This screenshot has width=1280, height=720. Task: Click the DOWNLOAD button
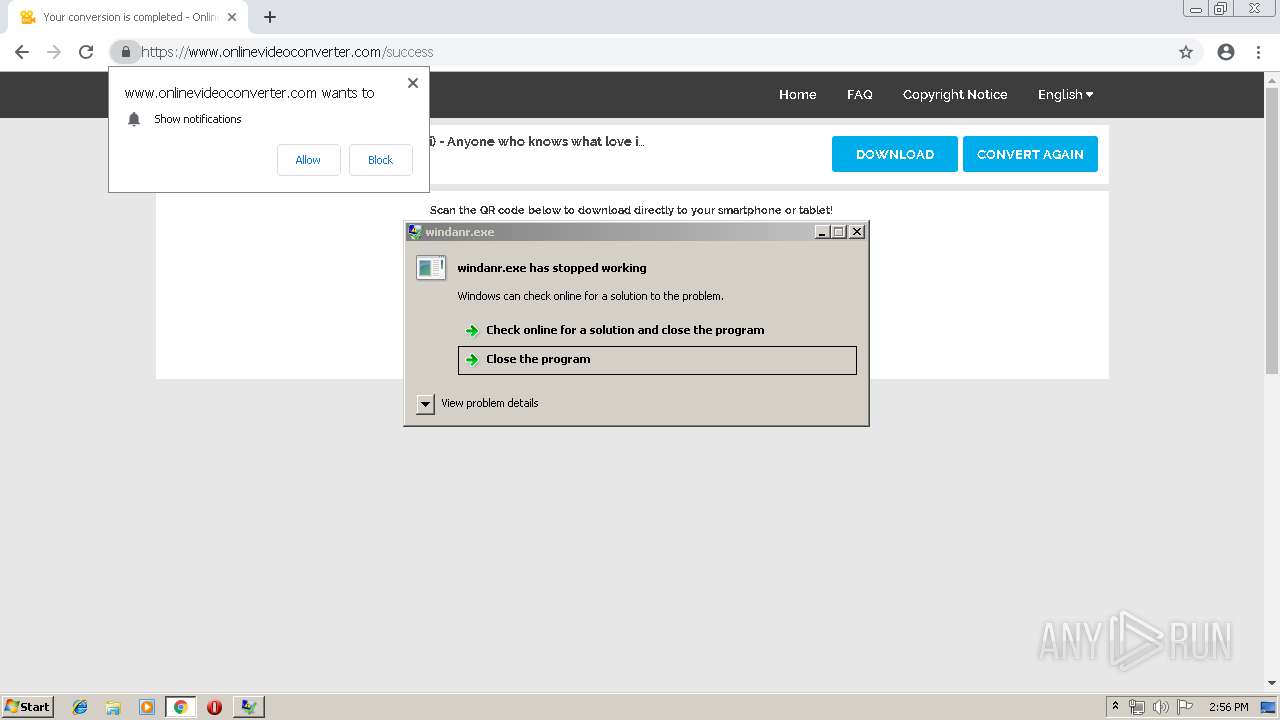click(895, 154)
